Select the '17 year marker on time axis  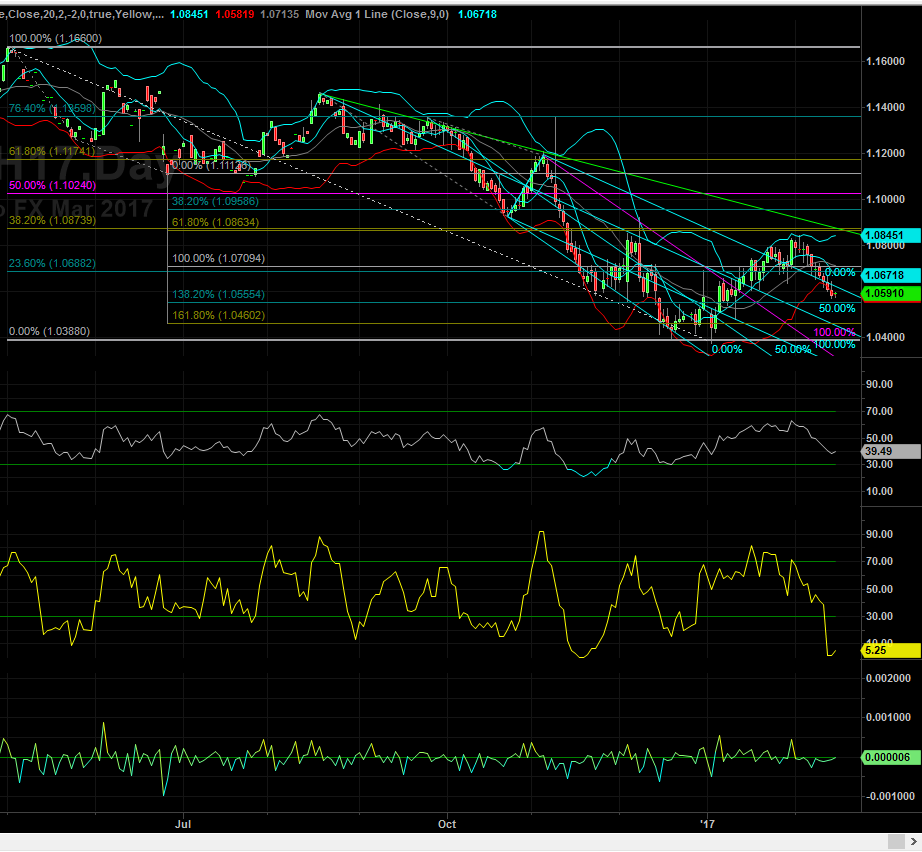click(x=708, y=824)
